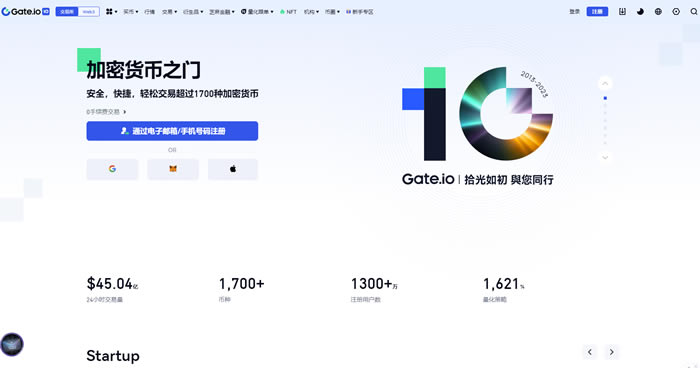Click the 10th anniversary banner graphic

tap(478, 113)
